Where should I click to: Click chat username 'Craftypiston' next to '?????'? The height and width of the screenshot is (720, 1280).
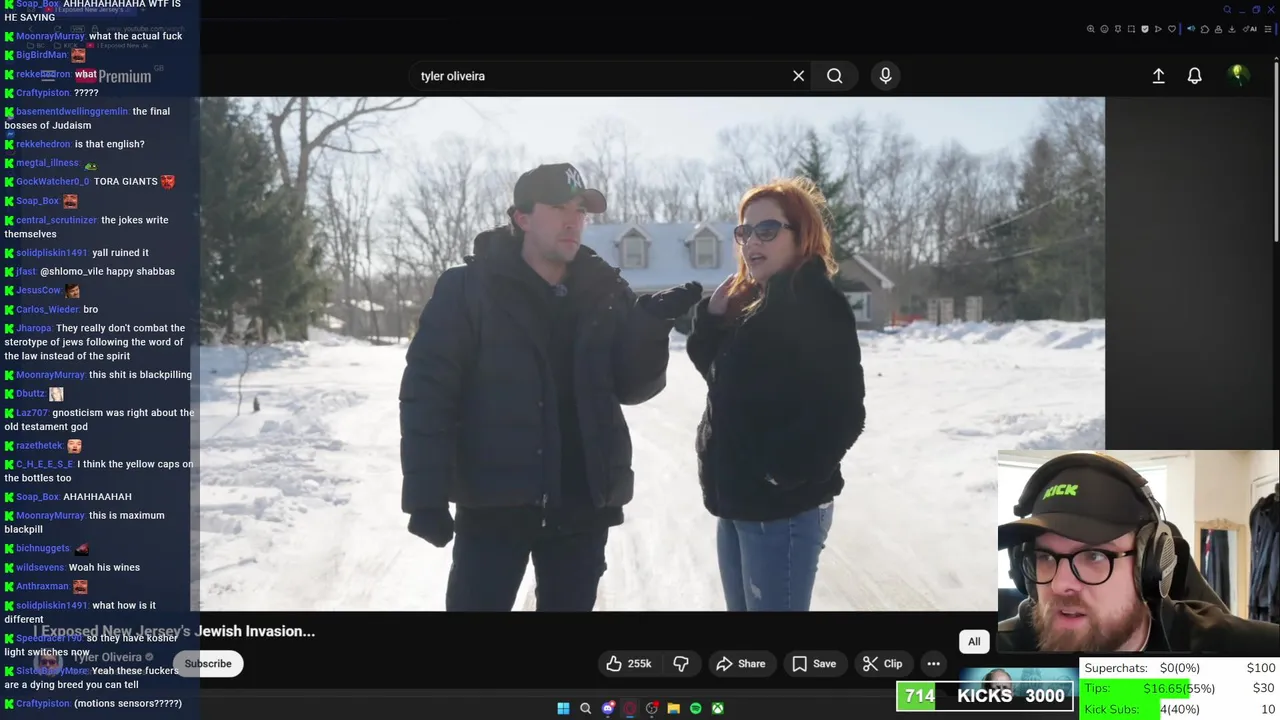(x=43, y=93)
